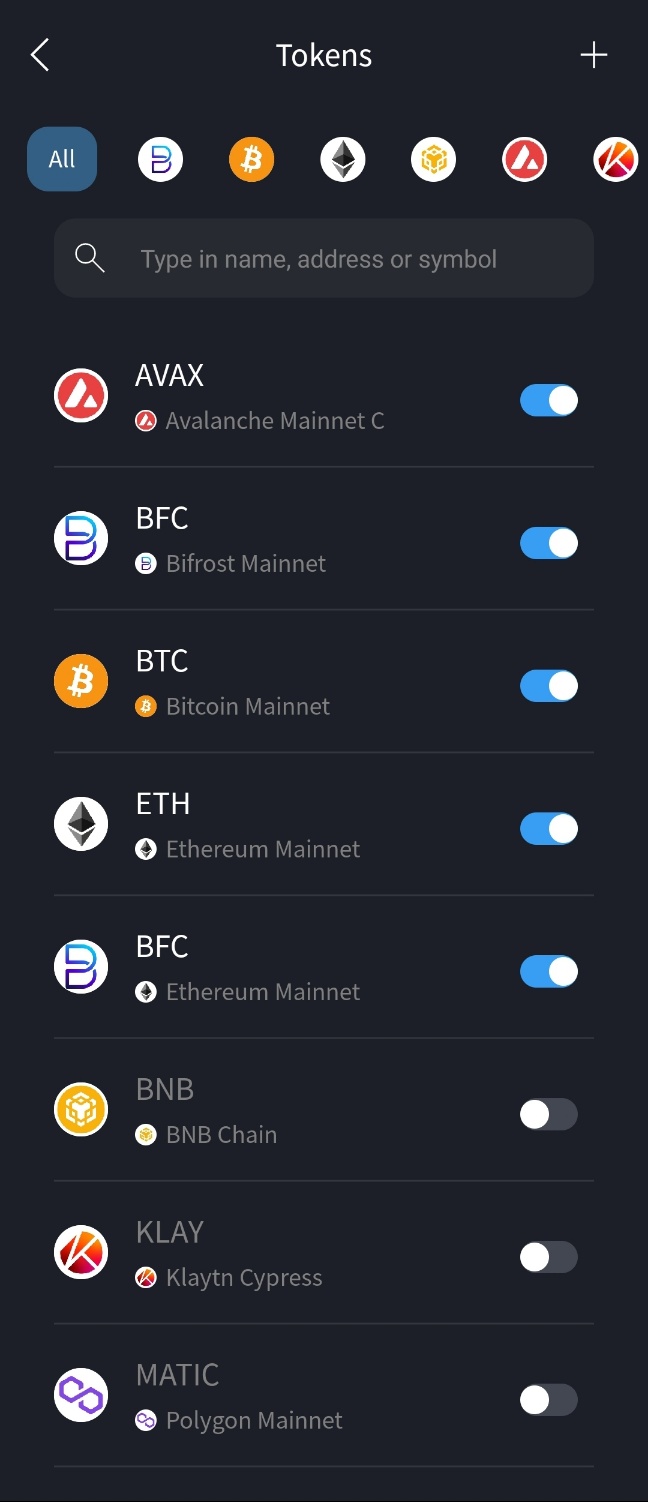Turn off BFC Ethereum Mainnet toggle
This screenshot has width=648, height=1502.
coord(549,971)
